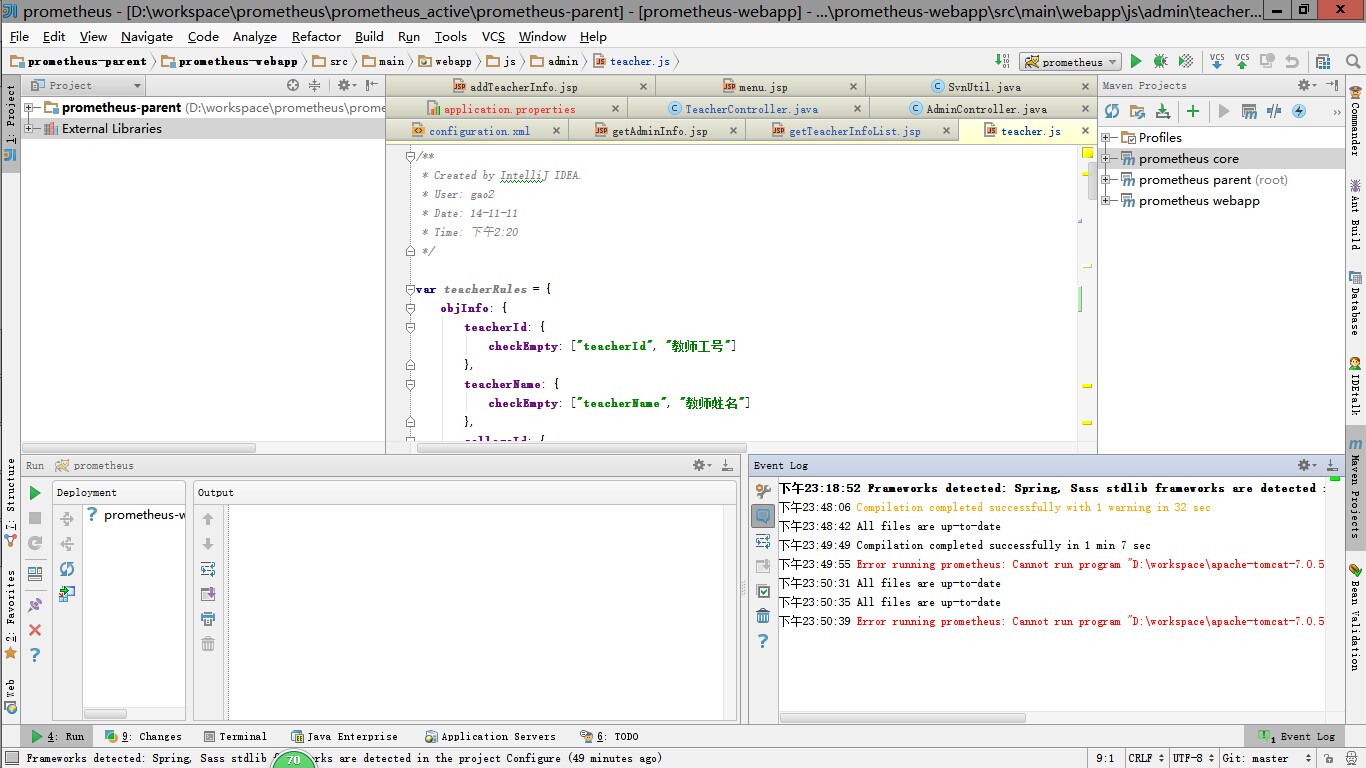Open Event Log help question mark
The image size is (1366, 768).
pyautogui.click(x=763, y=641)
